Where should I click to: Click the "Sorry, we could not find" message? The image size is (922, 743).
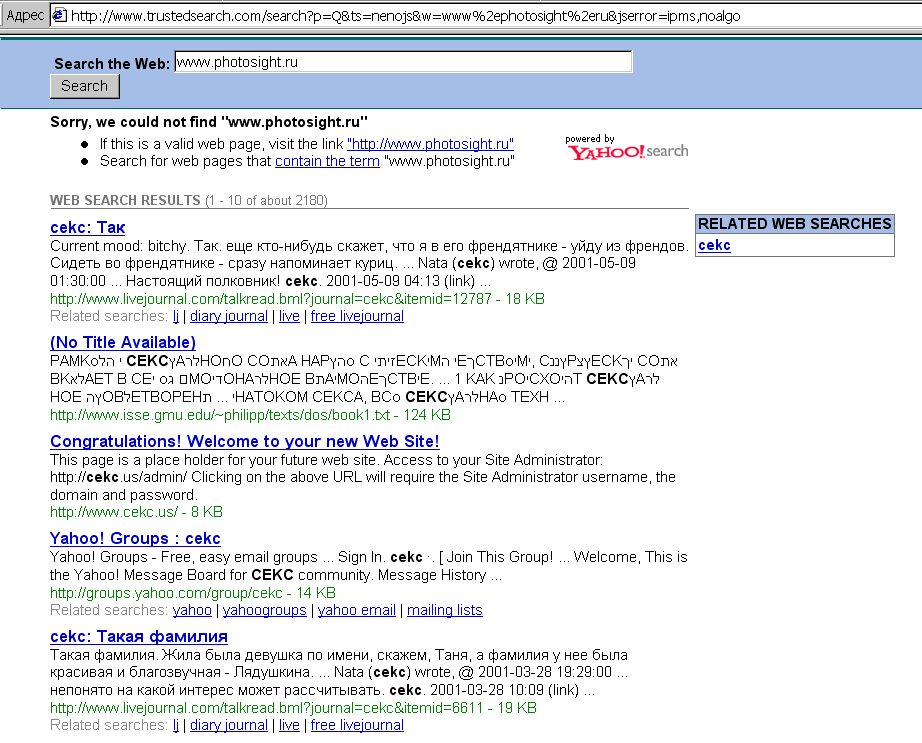(x=209, y=122)
